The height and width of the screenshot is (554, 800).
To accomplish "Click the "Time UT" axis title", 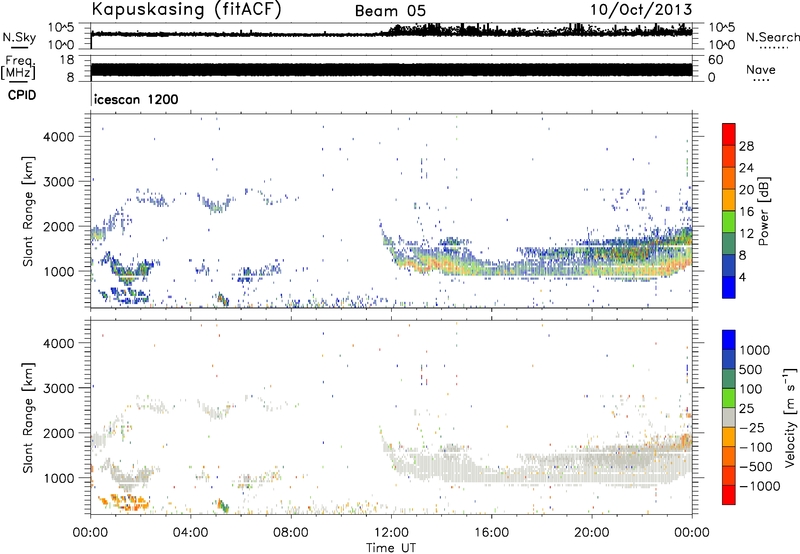I will pyautogui.click(x=391, y=548).
